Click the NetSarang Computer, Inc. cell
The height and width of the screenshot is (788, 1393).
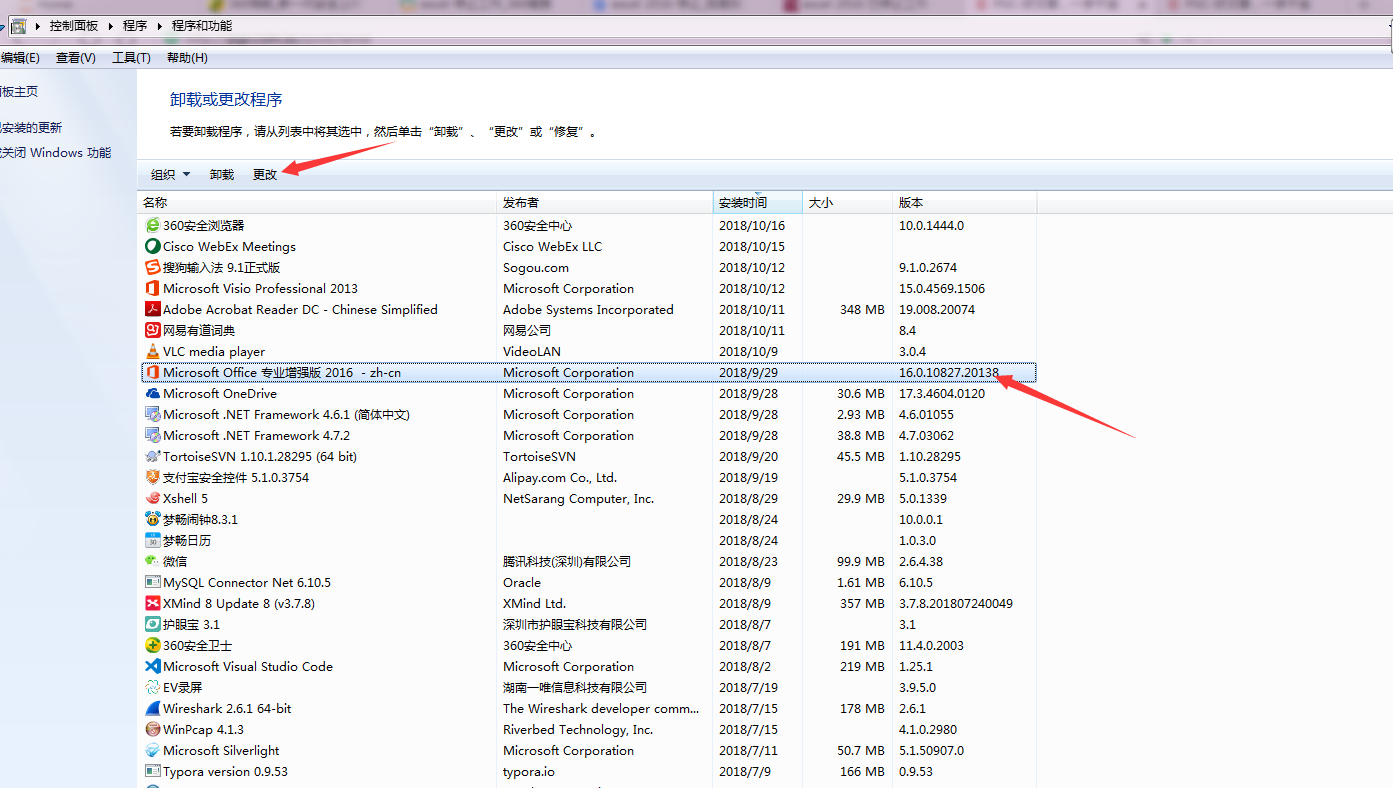pos(578,498)
